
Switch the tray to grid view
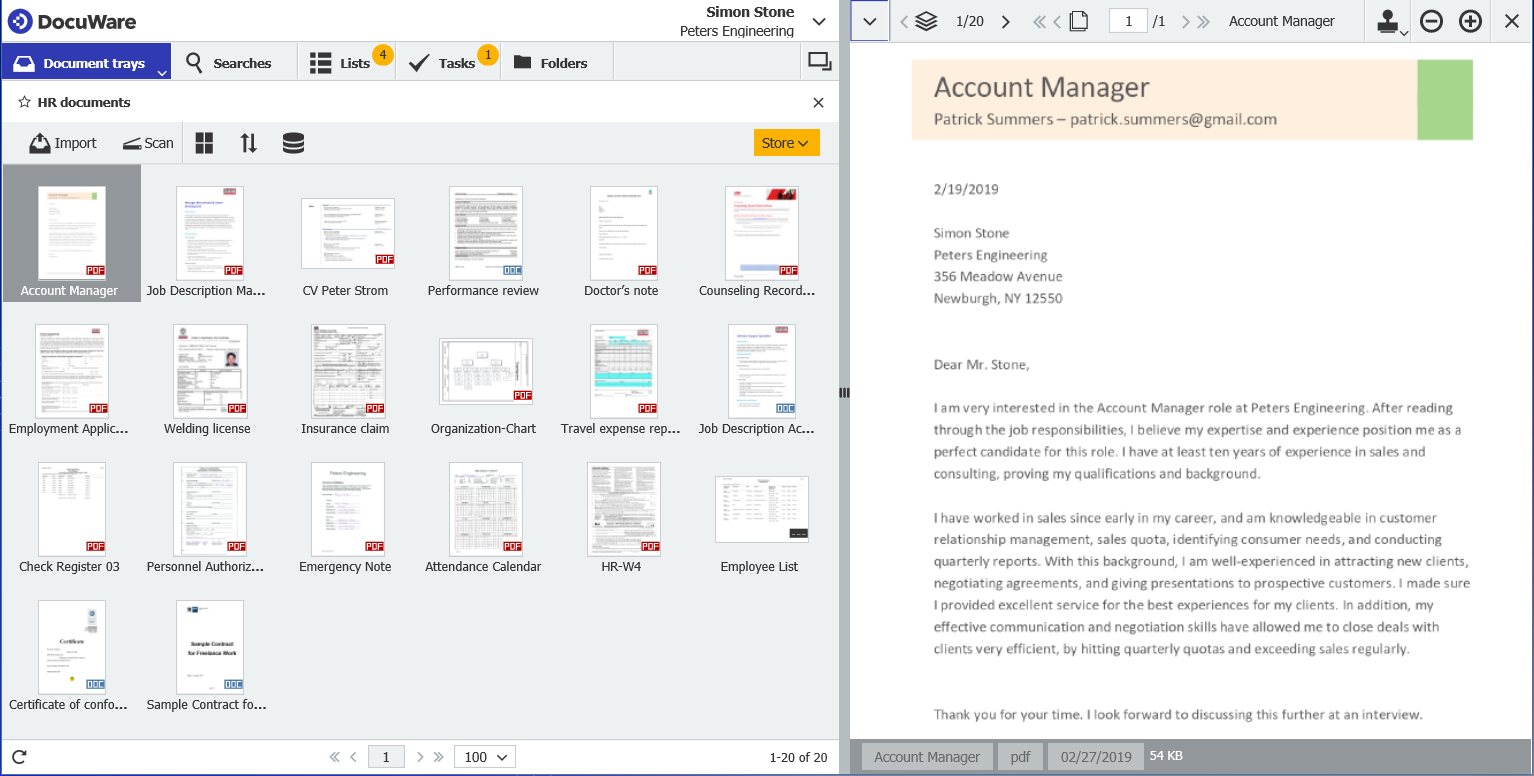click(x=204, y=143)
